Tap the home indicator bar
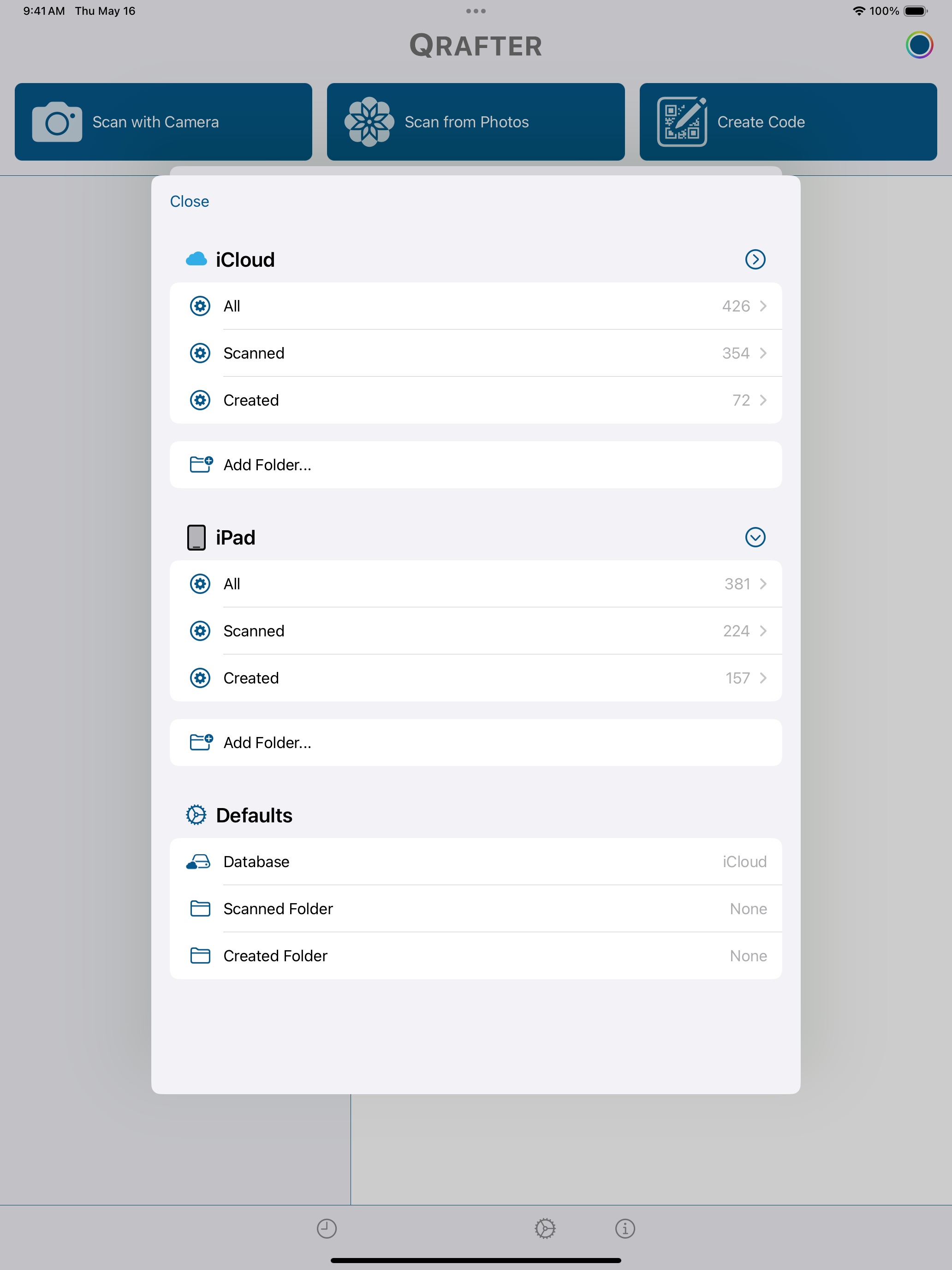Screen dimensions: 952x1270 click(476, 1261)
